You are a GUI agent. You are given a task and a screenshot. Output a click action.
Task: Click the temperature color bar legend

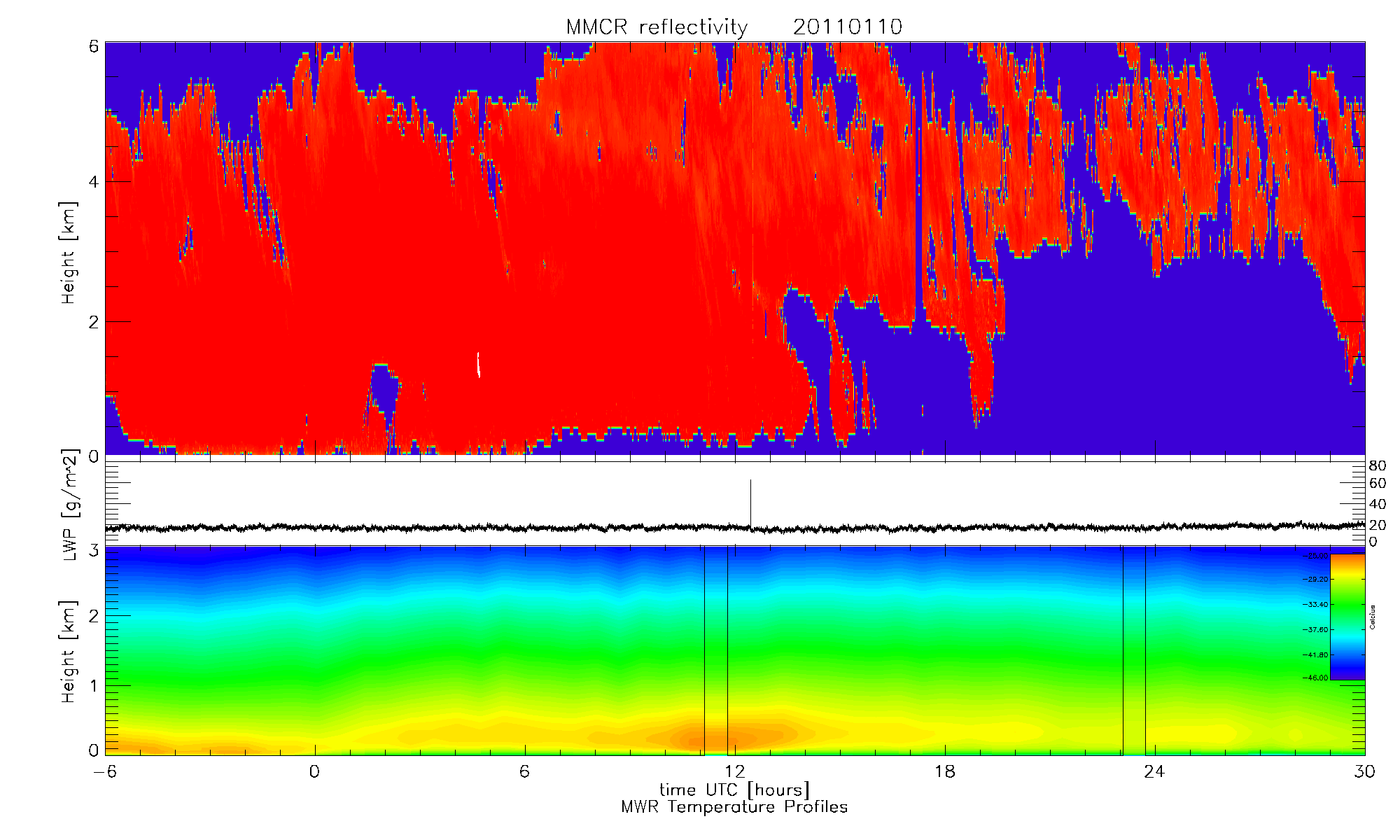pos(1347,617)
